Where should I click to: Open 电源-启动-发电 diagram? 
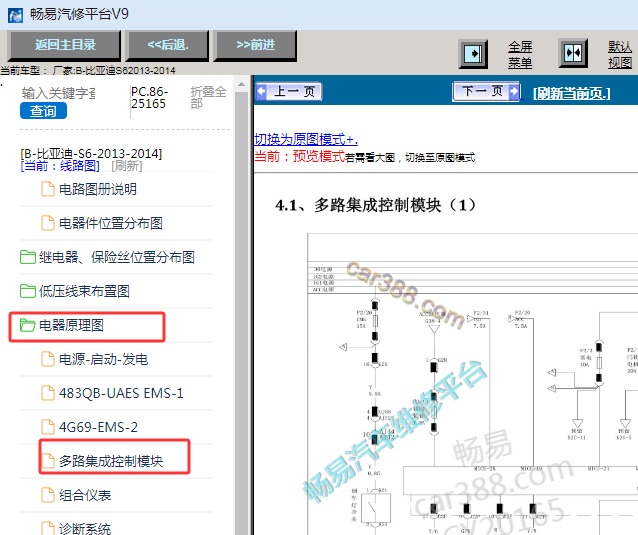point(103,359)
